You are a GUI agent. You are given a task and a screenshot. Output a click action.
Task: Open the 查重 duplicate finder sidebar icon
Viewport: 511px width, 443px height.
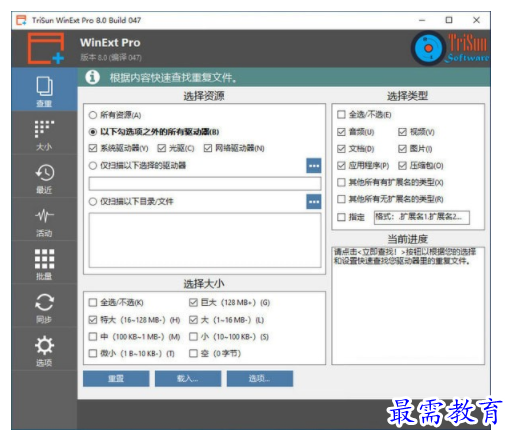(44, 89)
